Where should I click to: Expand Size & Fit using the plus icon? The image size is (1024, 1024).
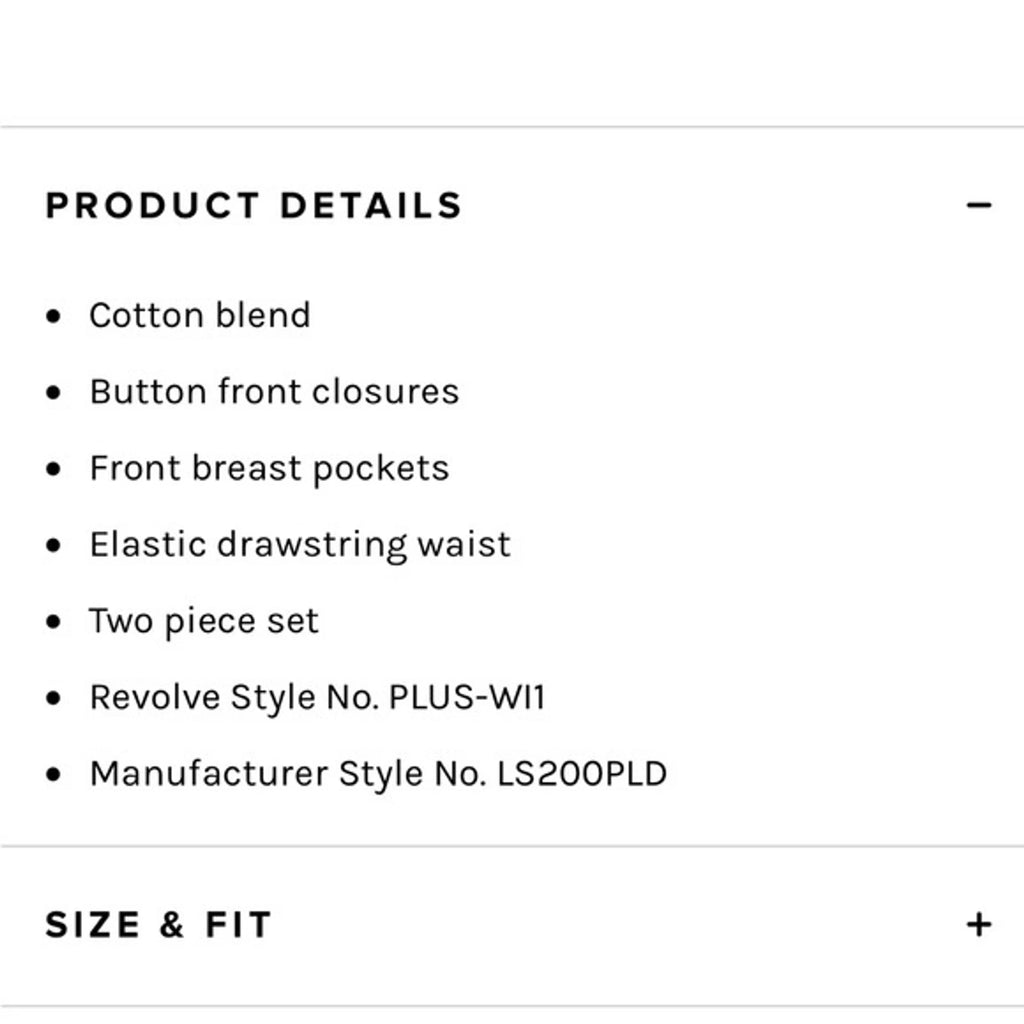(978, 925)
